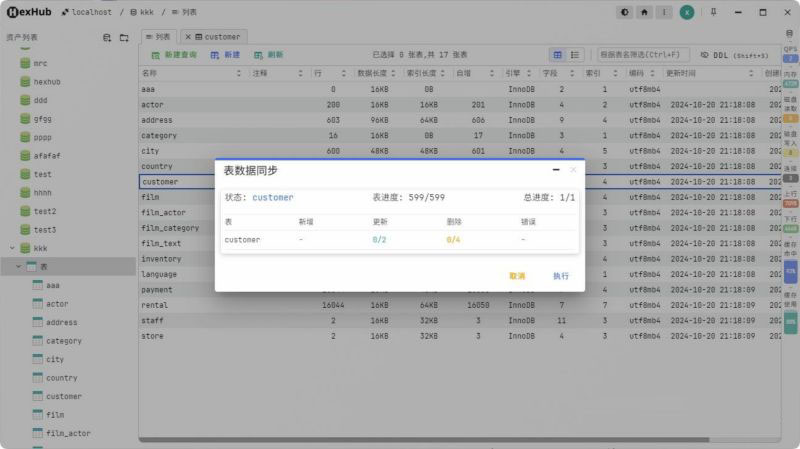The image size is (800, 449).
Task: Click the 0/4 delete count for customer
Action: (453, 239)
